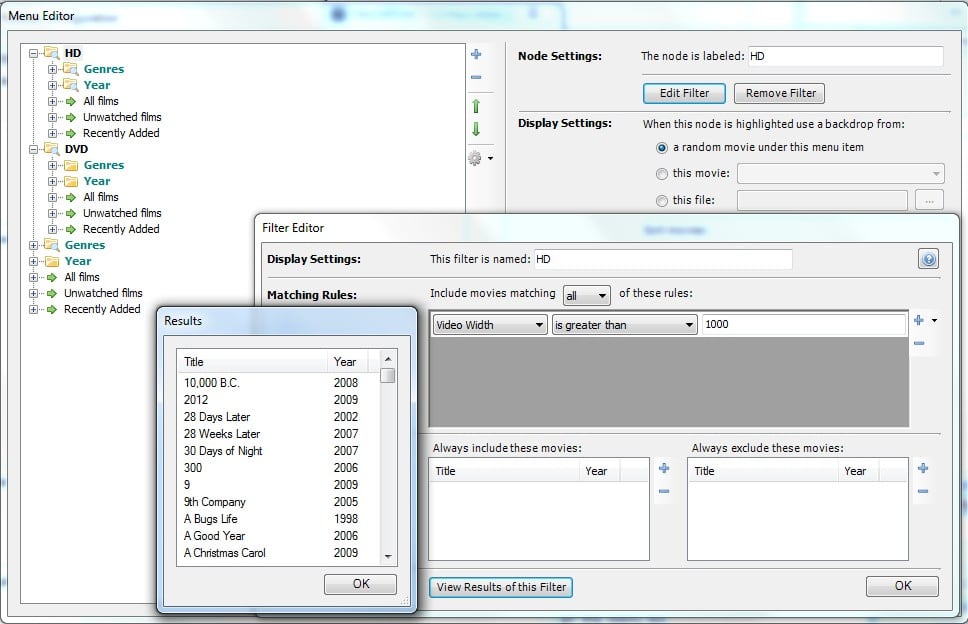Open the gear settings icon menu
Viewport: 968px width, 624px height.
point(479,158)
